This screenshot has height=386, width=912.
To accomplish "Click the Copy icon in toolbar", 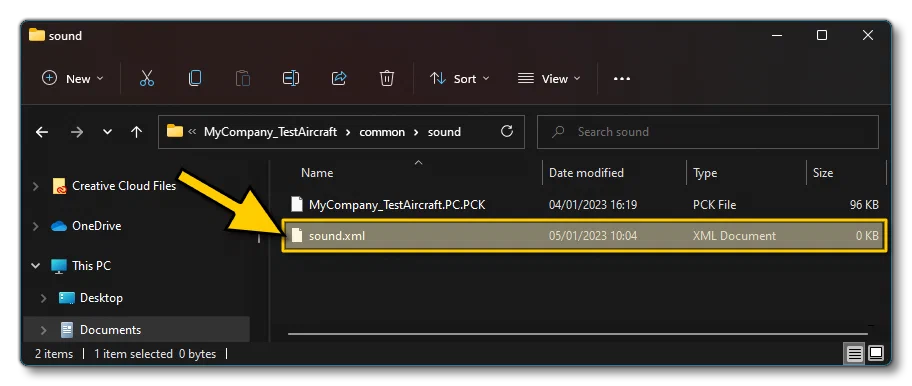I will pyautogui.click(x=195, y=78).
